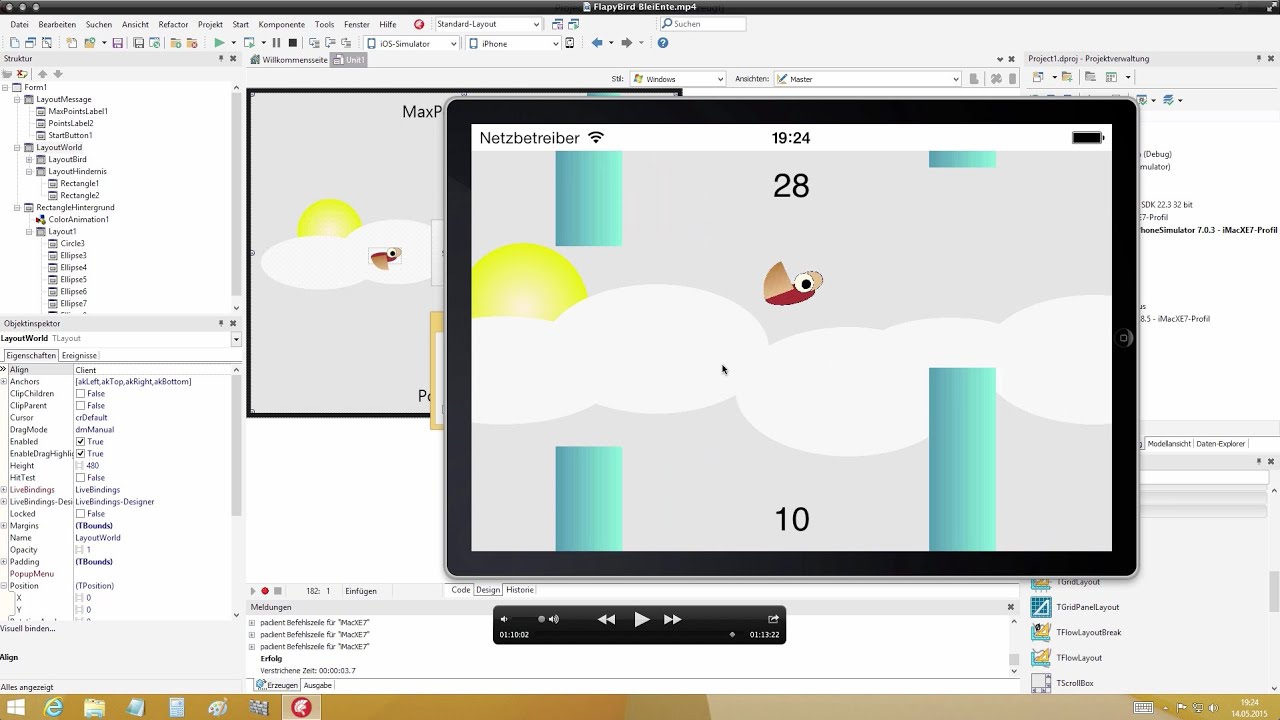Click the green Run button in toolbar
The height and width of the screenshot is (720, 1280).
tap(219, 43)
